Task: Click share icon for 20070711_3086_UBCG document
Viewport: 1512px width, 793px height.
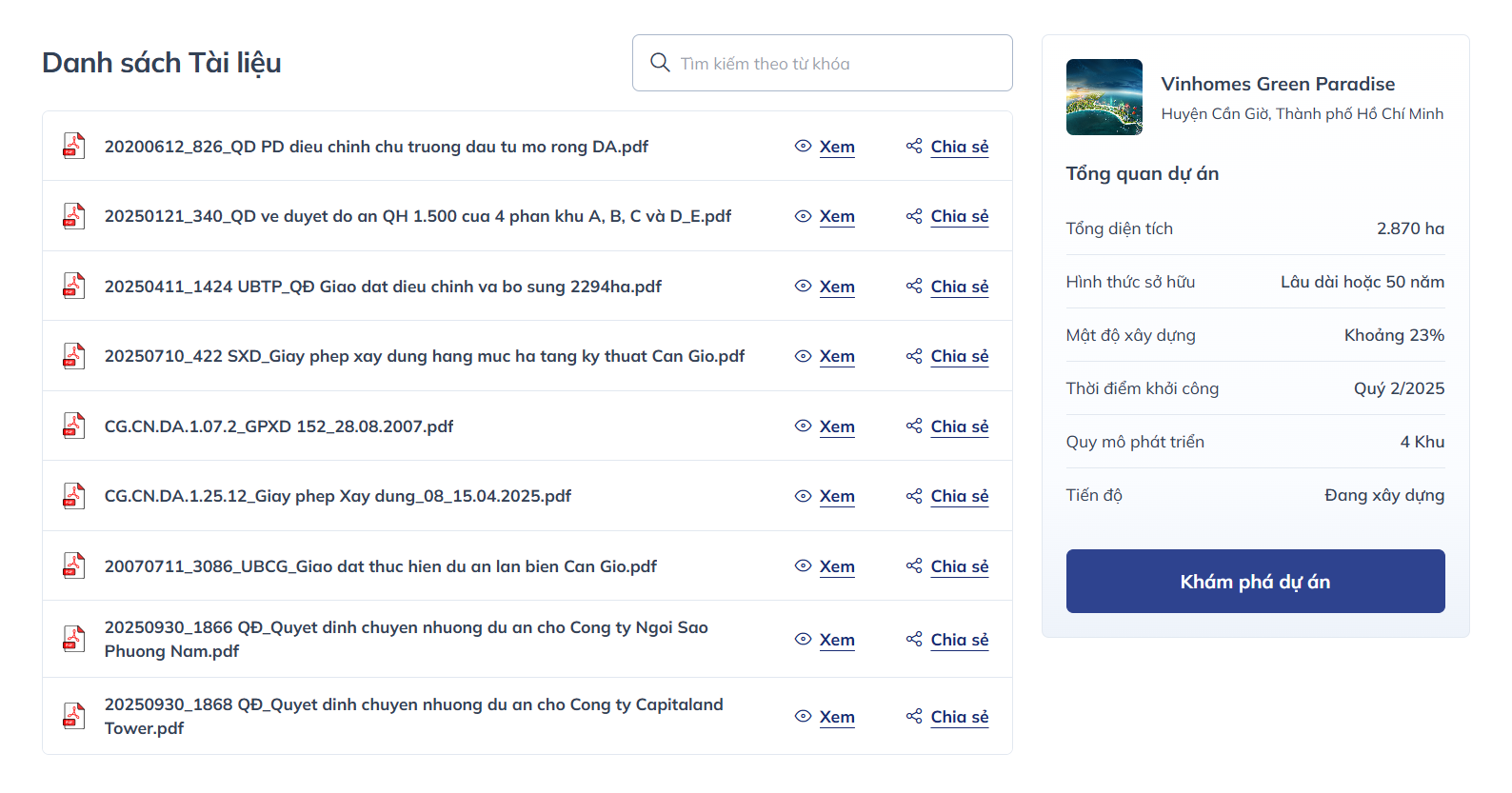Action: [x=914, y=565]
